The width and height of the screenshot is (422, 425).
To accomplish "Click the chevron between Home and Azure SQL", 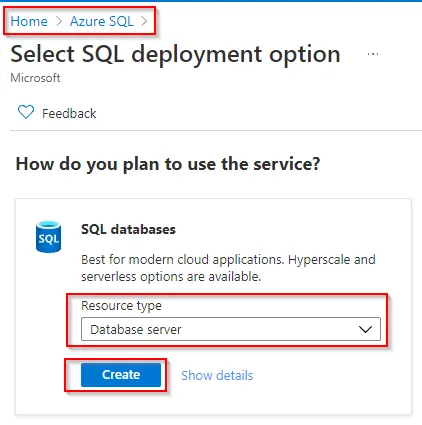I will [x=59, y=21].
